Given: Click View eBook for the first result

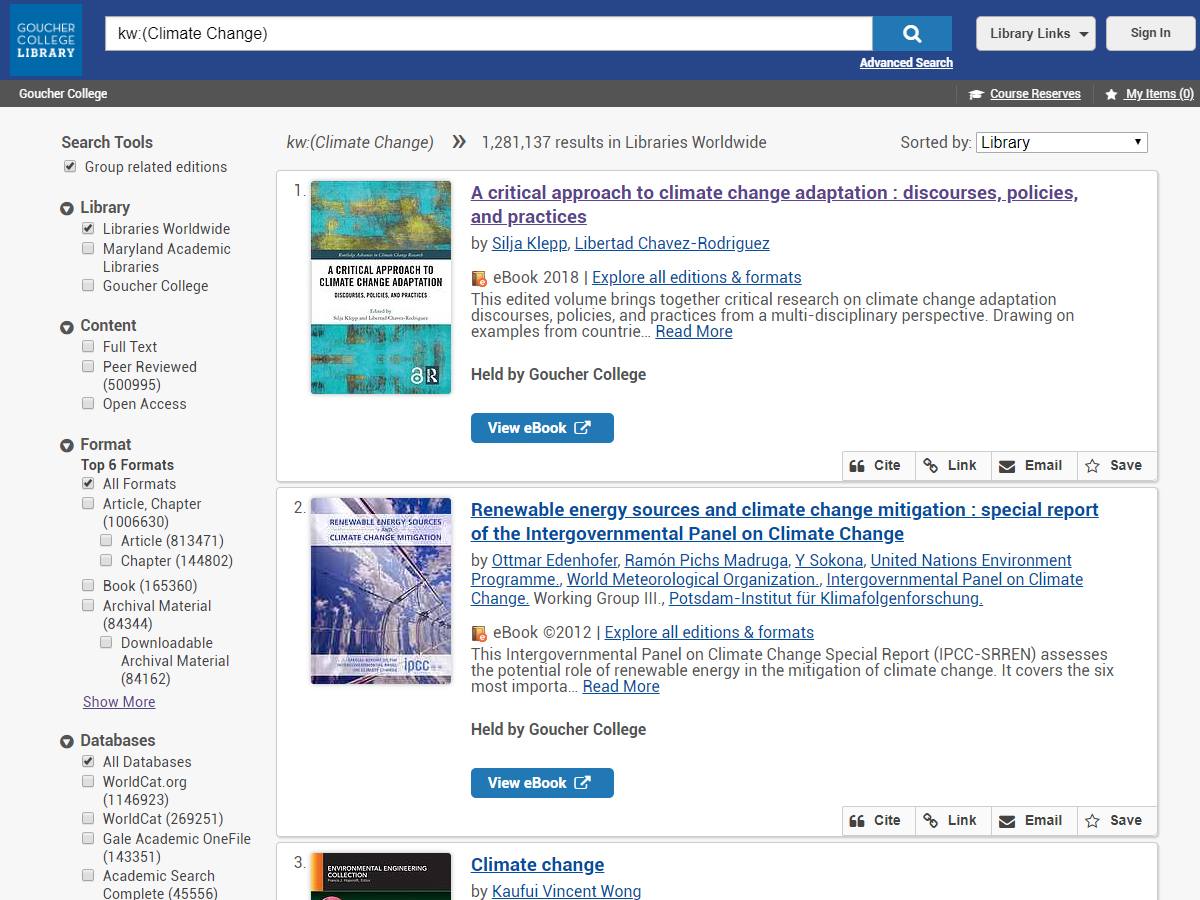Looking at the screenshot, I should coord(542,428).
